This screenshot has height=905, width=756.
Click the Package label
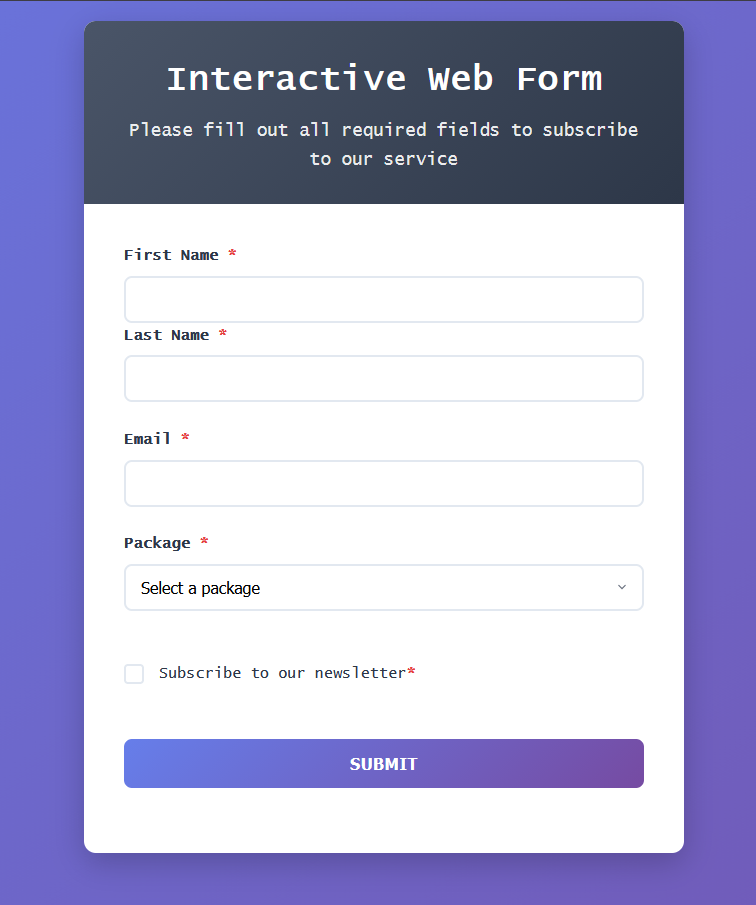[x=157, y=543]
